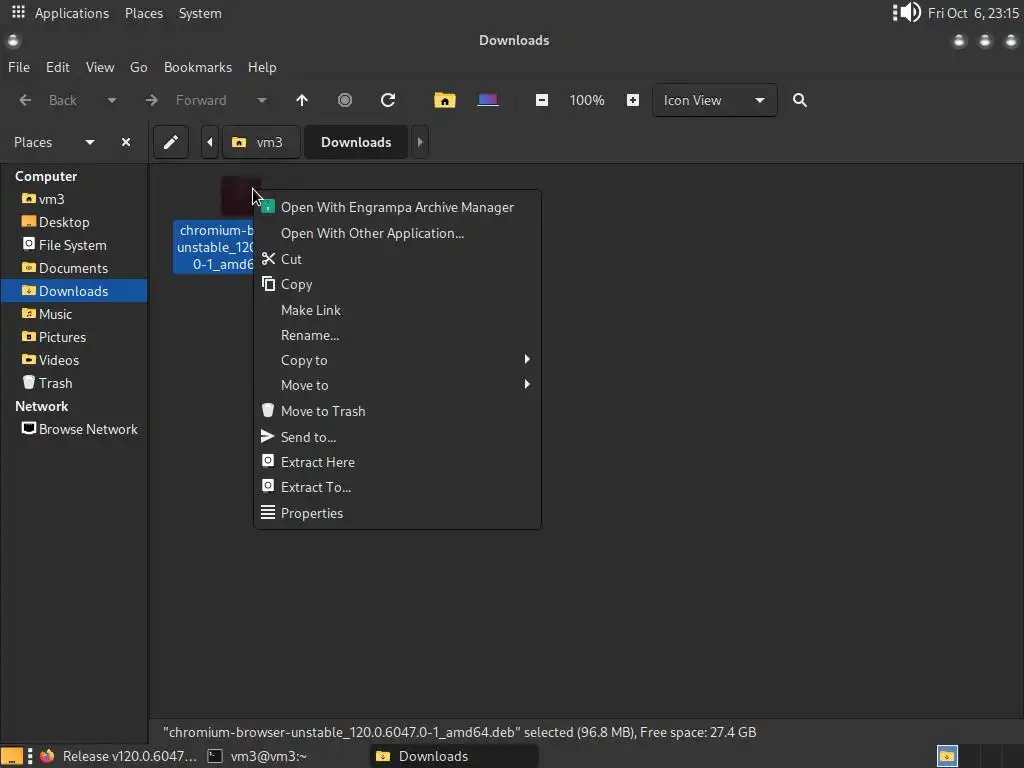1024x768 pixels.
Task: Select Cut from the context menu
Action: 397,259
